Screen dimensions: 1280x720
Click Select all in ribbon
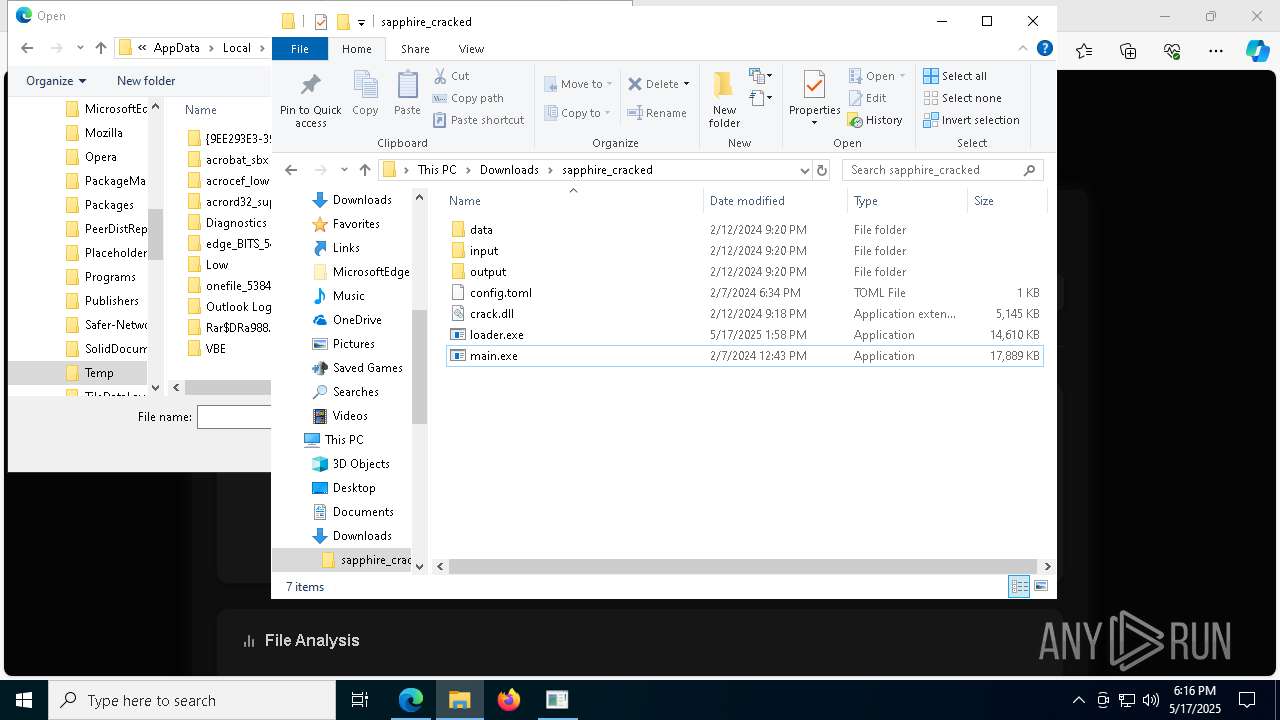tap(955, 76)
